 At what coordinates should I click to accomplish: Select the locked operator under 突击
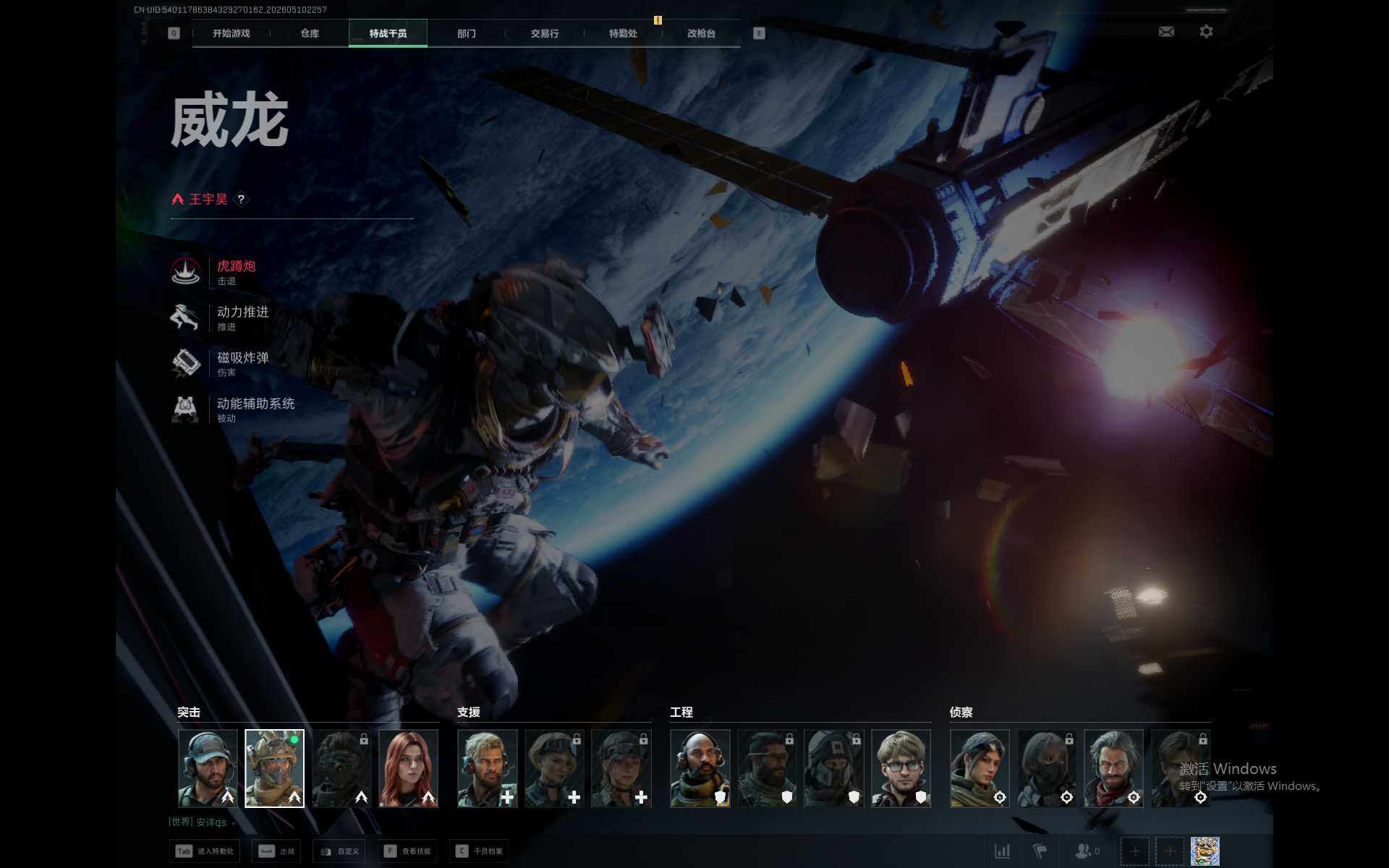click(341, 768)
